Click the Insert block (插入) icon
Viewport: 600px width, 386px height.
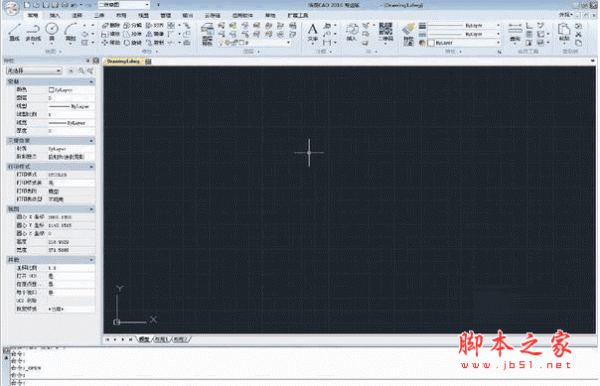[352, 32]
